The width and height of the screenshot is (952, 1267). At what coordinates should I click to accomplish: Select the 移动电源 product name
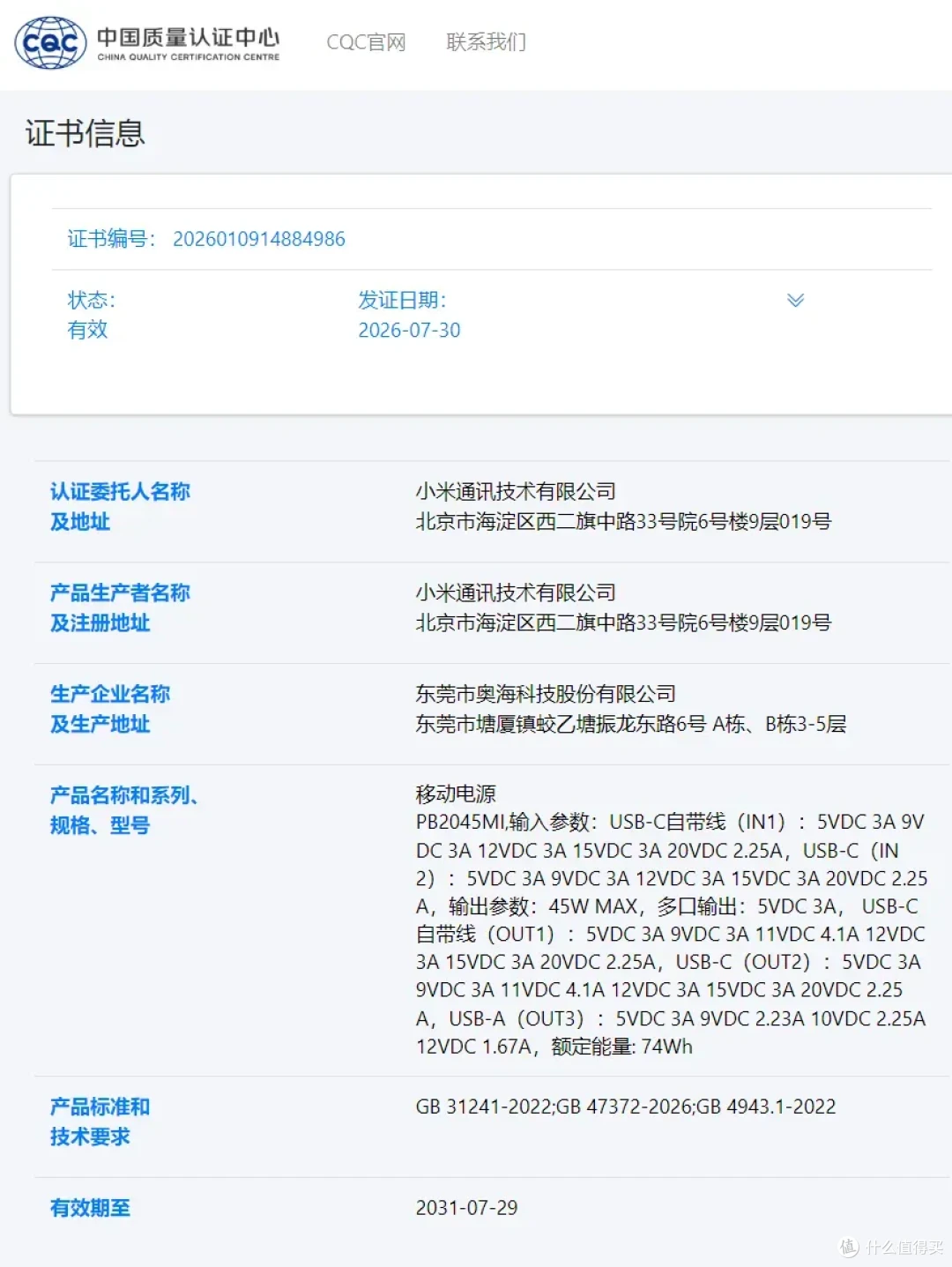pyautogui.click(x=456, y=794)
